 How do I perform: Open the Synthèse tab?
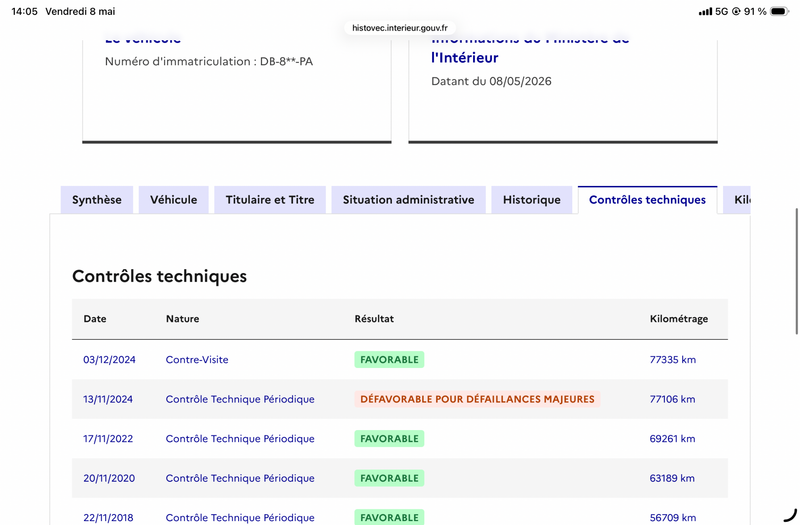coord(96,199)
